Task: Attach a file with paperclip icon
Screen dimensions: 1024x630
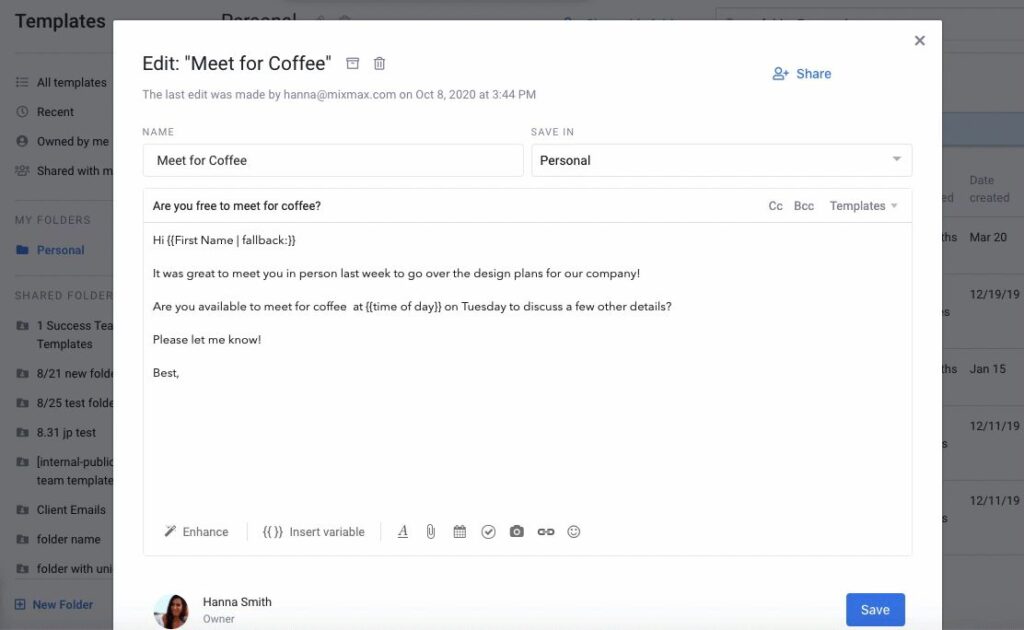Action: (431, 532)
